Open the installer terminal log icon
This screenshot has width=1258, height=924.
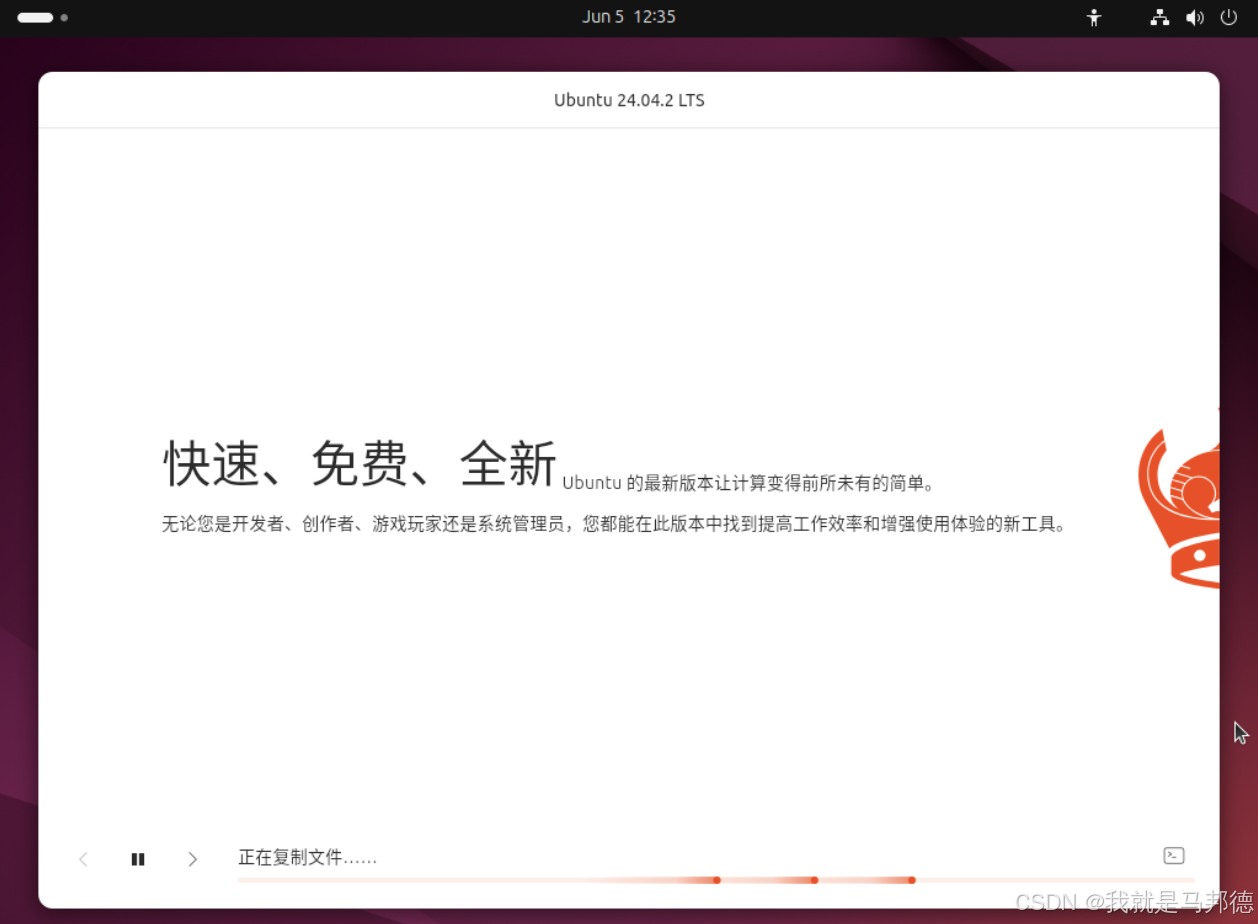click(1174, 855)
